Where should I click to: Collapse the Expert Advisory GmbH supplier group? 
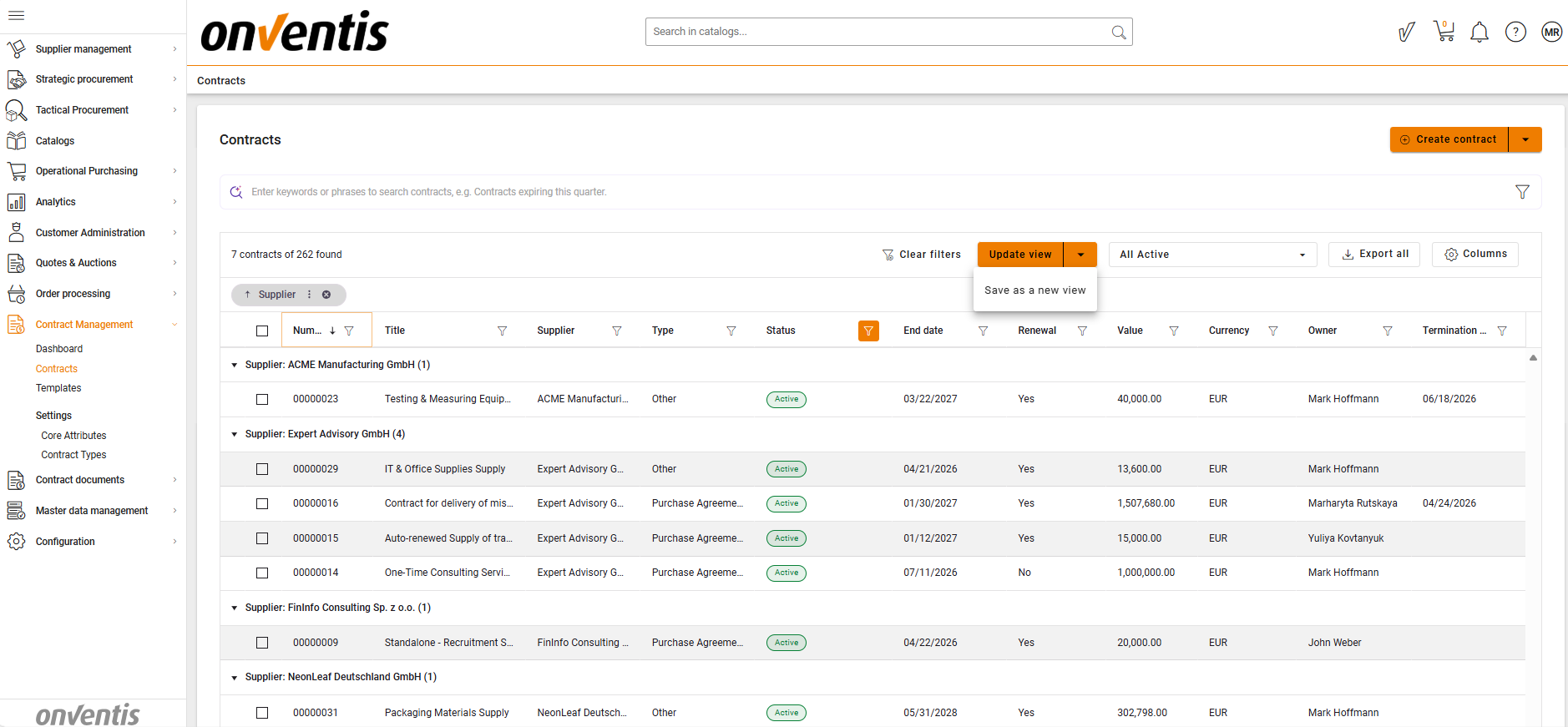click(235, 435)
